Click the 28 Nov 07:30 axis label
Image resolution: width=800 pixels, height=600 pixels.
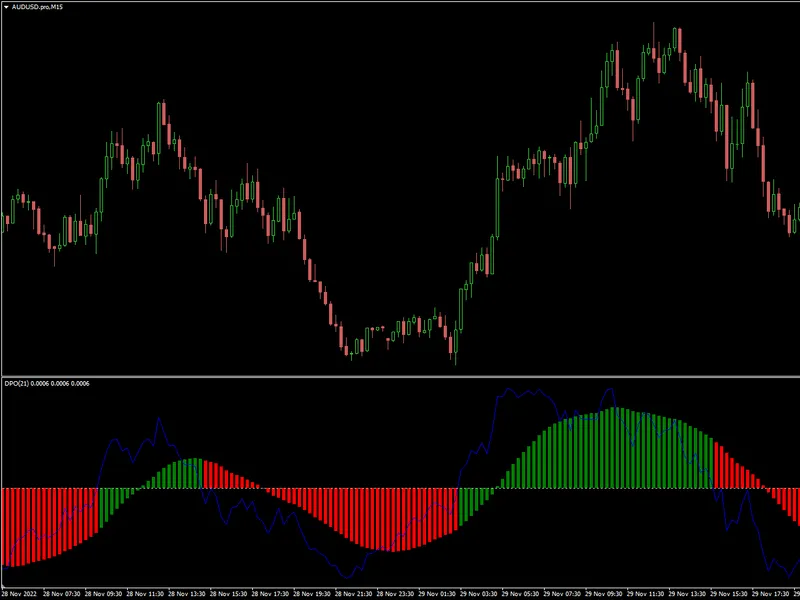point(61,594)
